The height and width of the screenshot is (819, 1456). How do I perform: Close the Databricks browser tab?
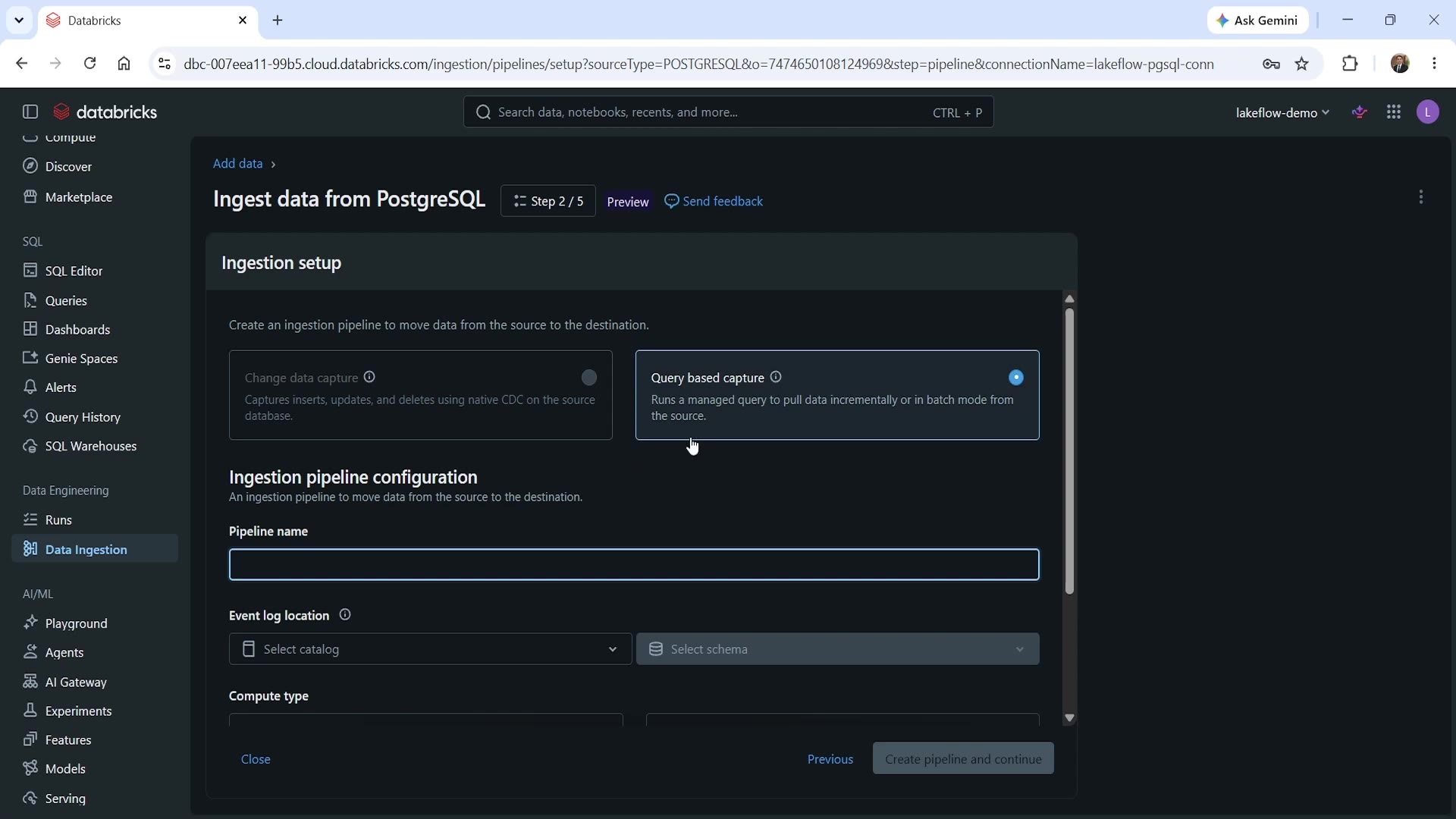point(243,20)
